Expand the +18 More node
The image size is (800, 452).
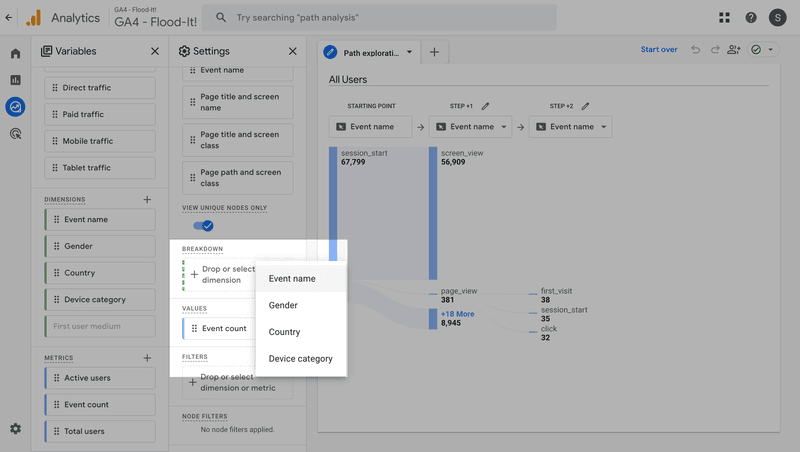click(457, 314)
